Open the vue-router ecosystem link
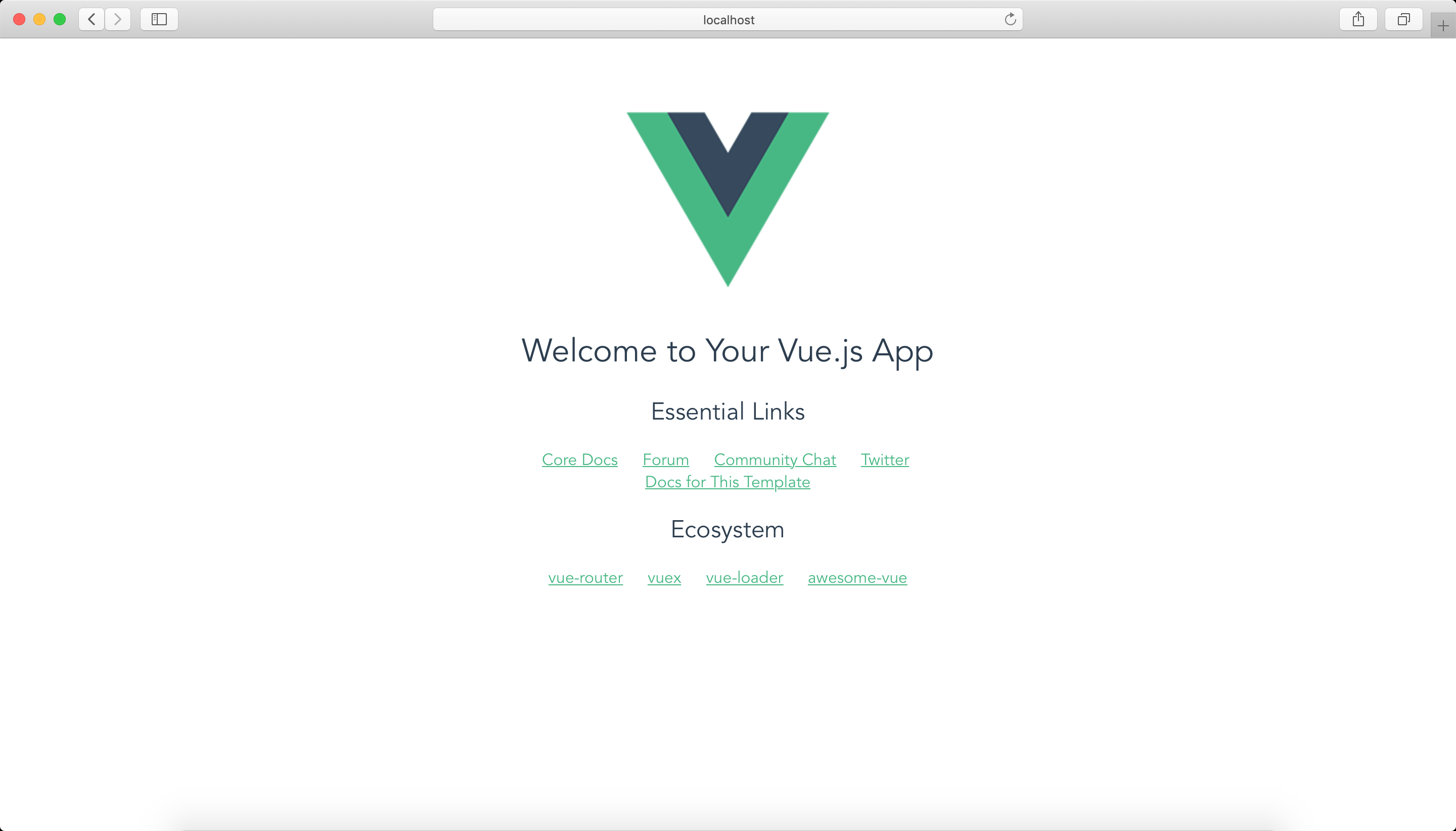Image resolution: width=1456 pixels, height=831 pixels. click(x=585, y=578)
